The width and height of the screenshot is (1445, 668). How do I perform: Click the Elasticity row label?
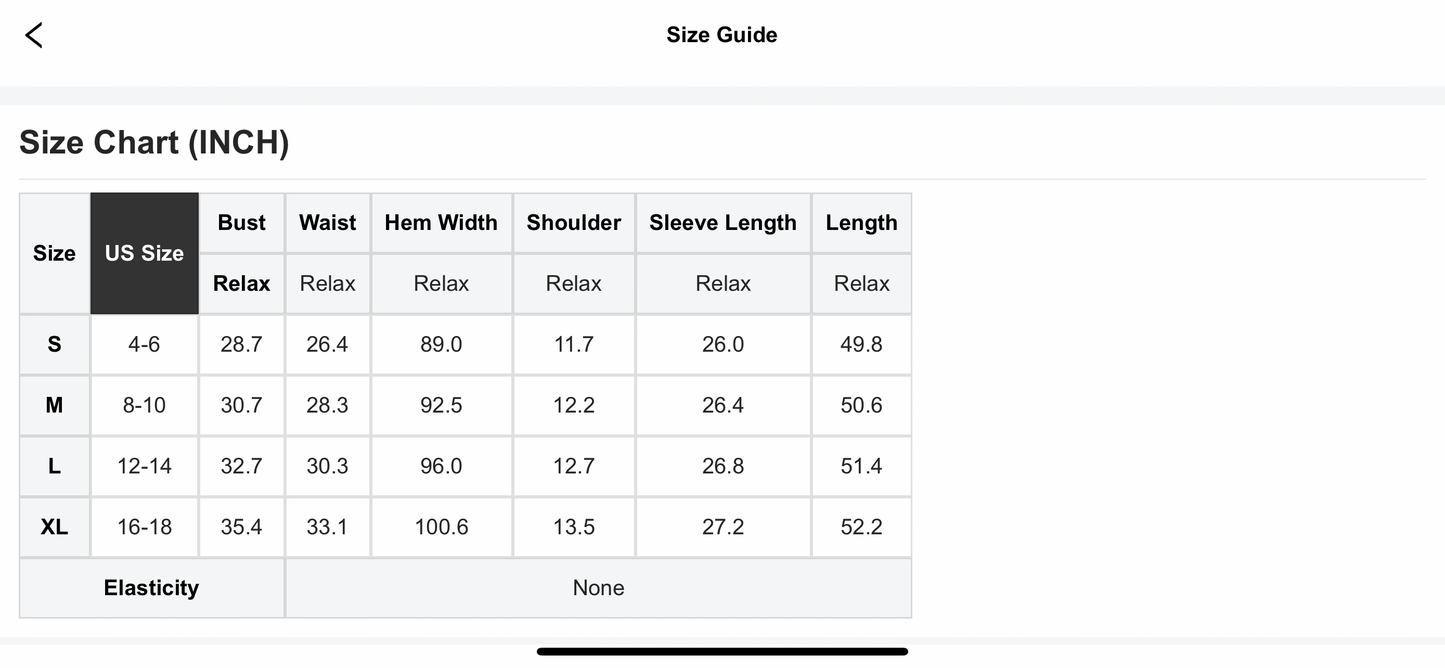tap(151, 588)
